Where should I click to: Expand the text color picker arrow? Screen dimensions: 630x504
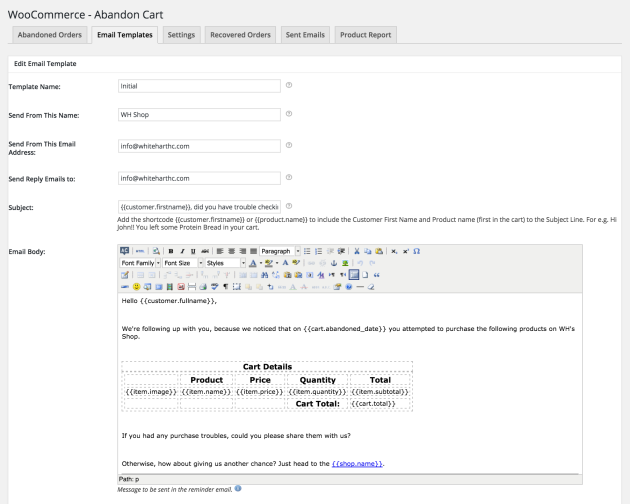(261, 263)
